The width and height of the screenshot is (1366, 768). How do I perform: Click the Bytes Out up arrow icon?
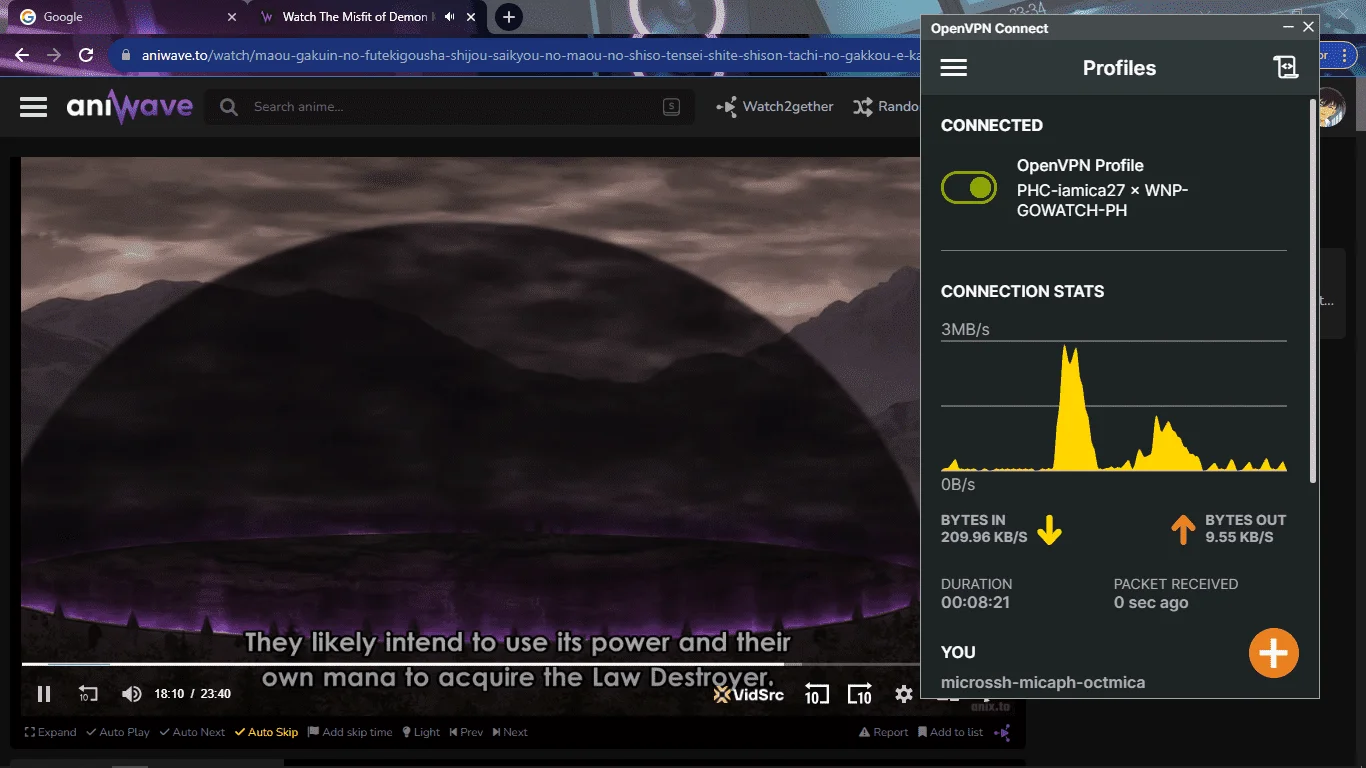point(1183,529)
